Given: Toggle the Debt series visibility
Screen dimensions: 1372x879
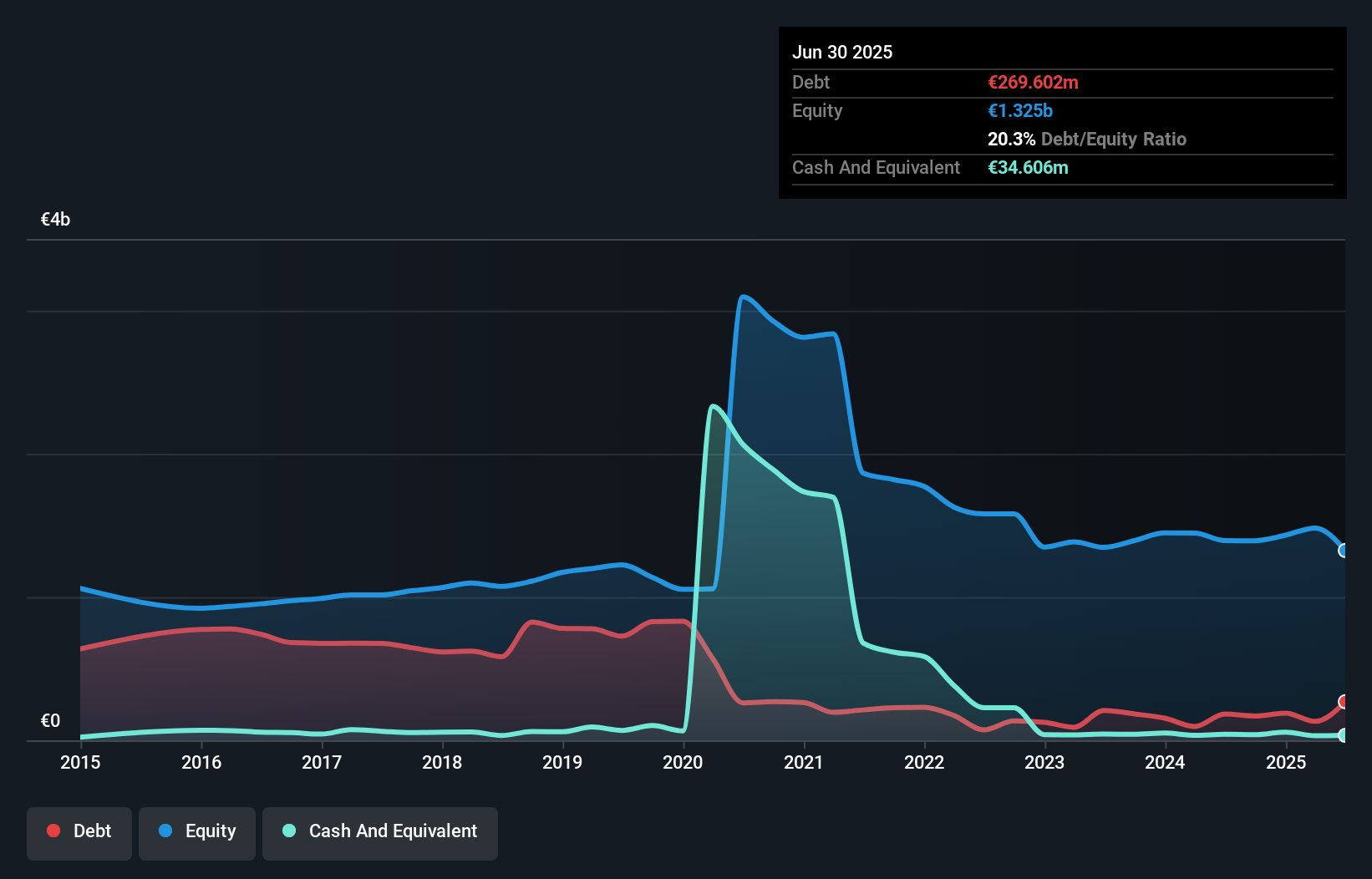Looking at the screenshot, I should tap(79, 831).
